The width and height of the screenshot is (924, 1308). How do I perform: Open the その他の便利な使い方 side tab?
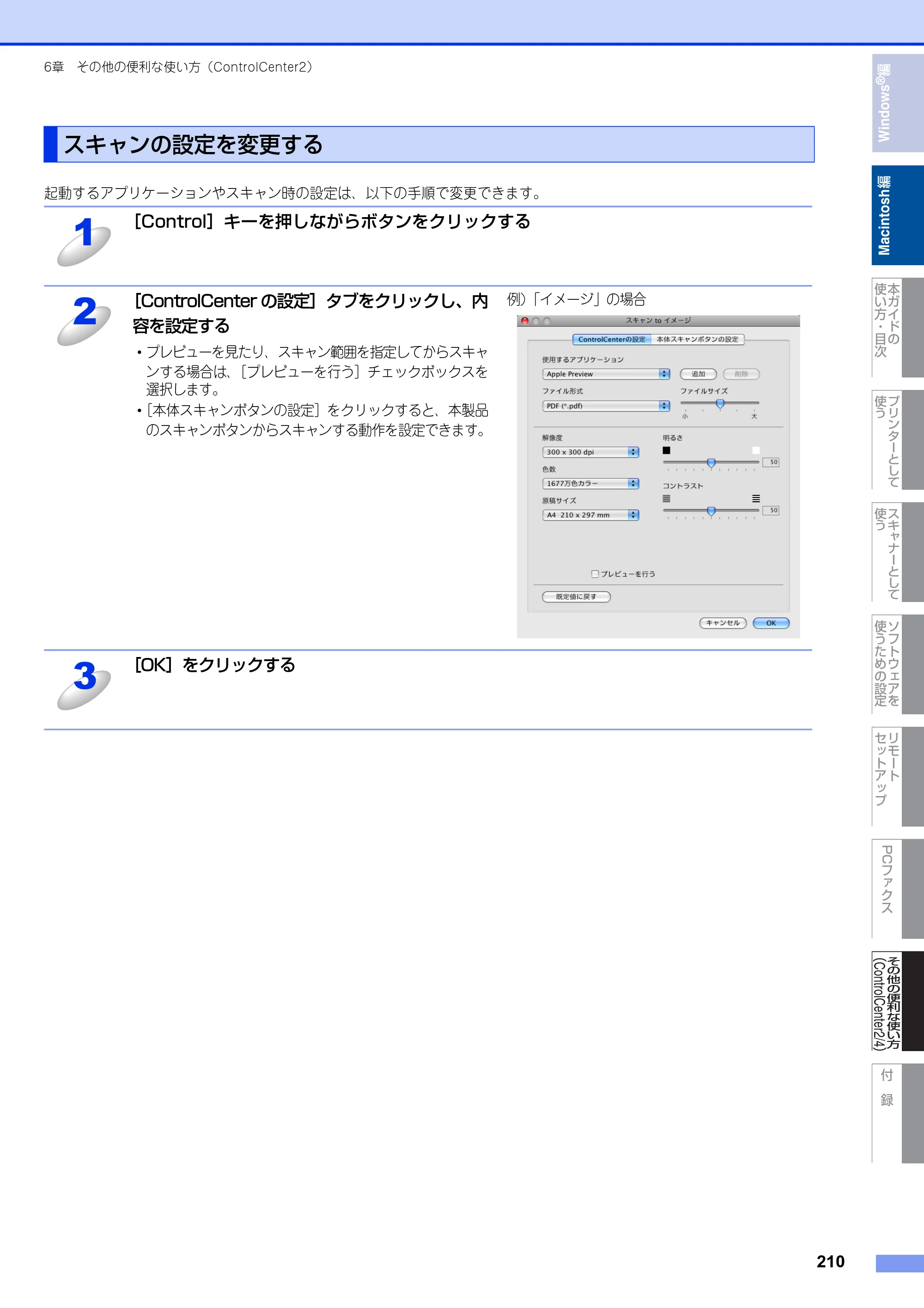tap(897, 1001)
